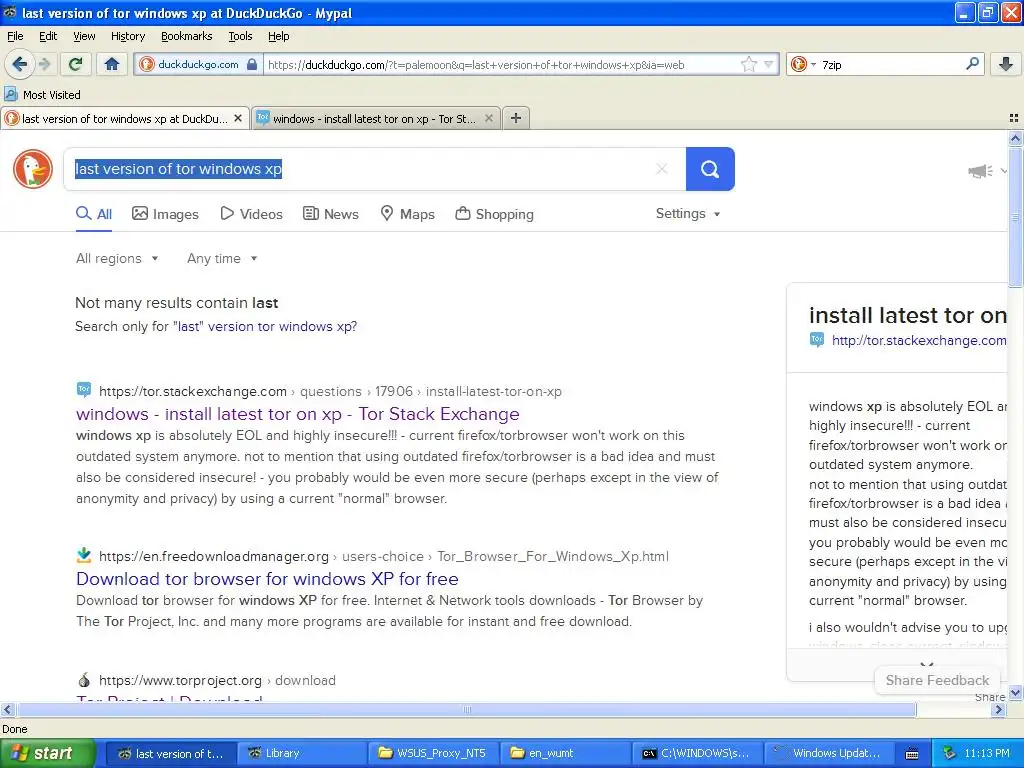Open the Bookmarks menu
The width and height of the screenshot is (1024, 768).
coord(186,36)
